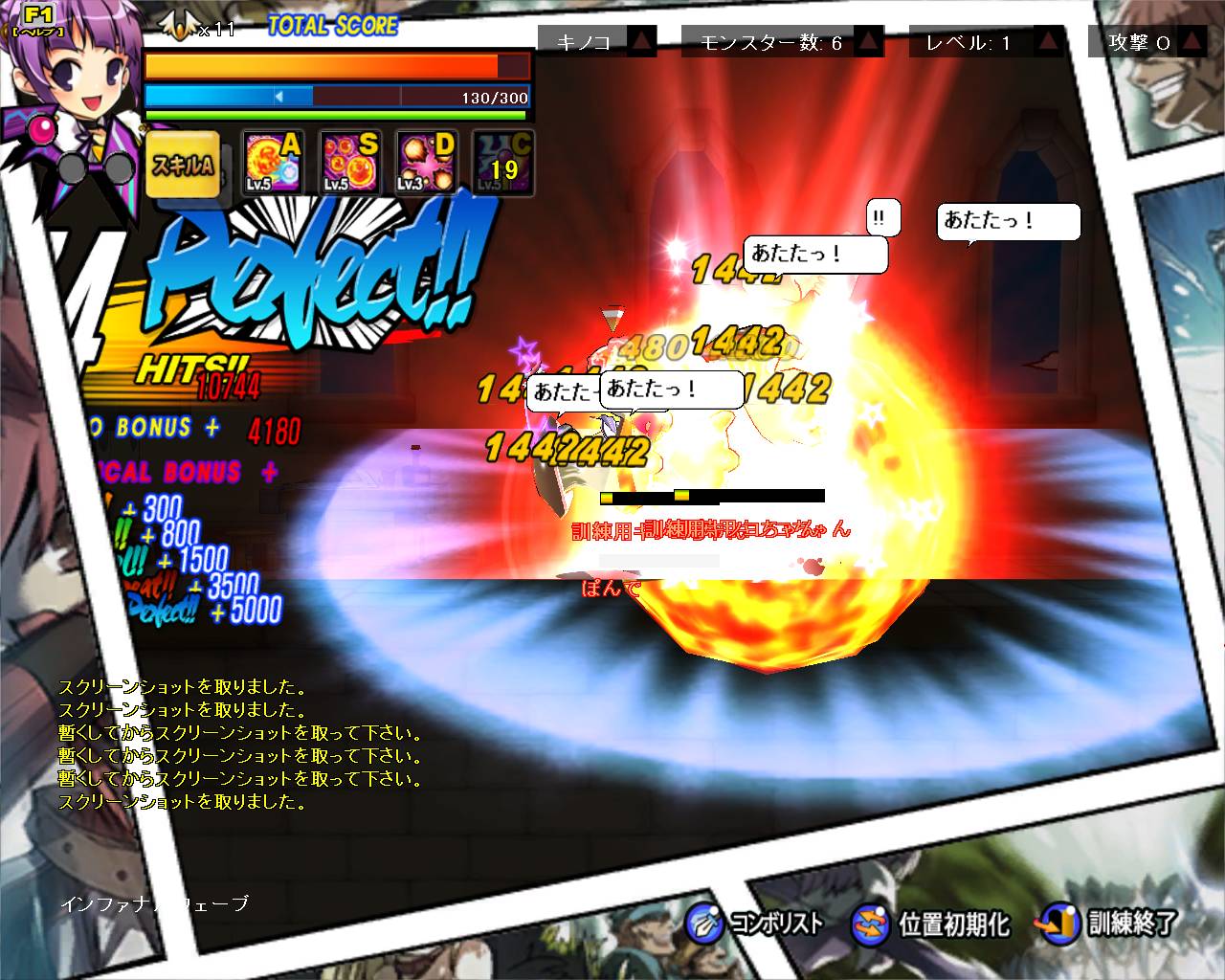
Task: Click the レベル: 1 label
Action: [969, 42]
